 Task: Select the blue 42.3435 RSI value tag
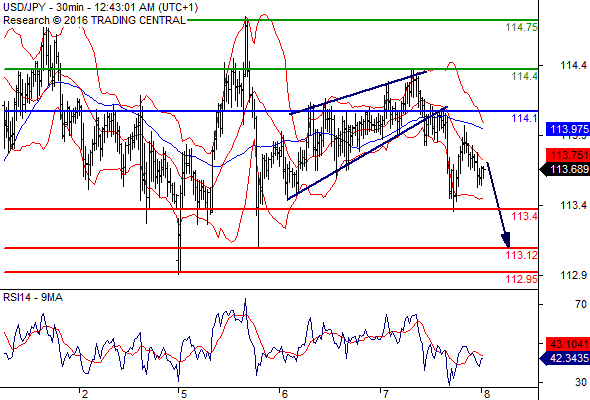(565, 358)
